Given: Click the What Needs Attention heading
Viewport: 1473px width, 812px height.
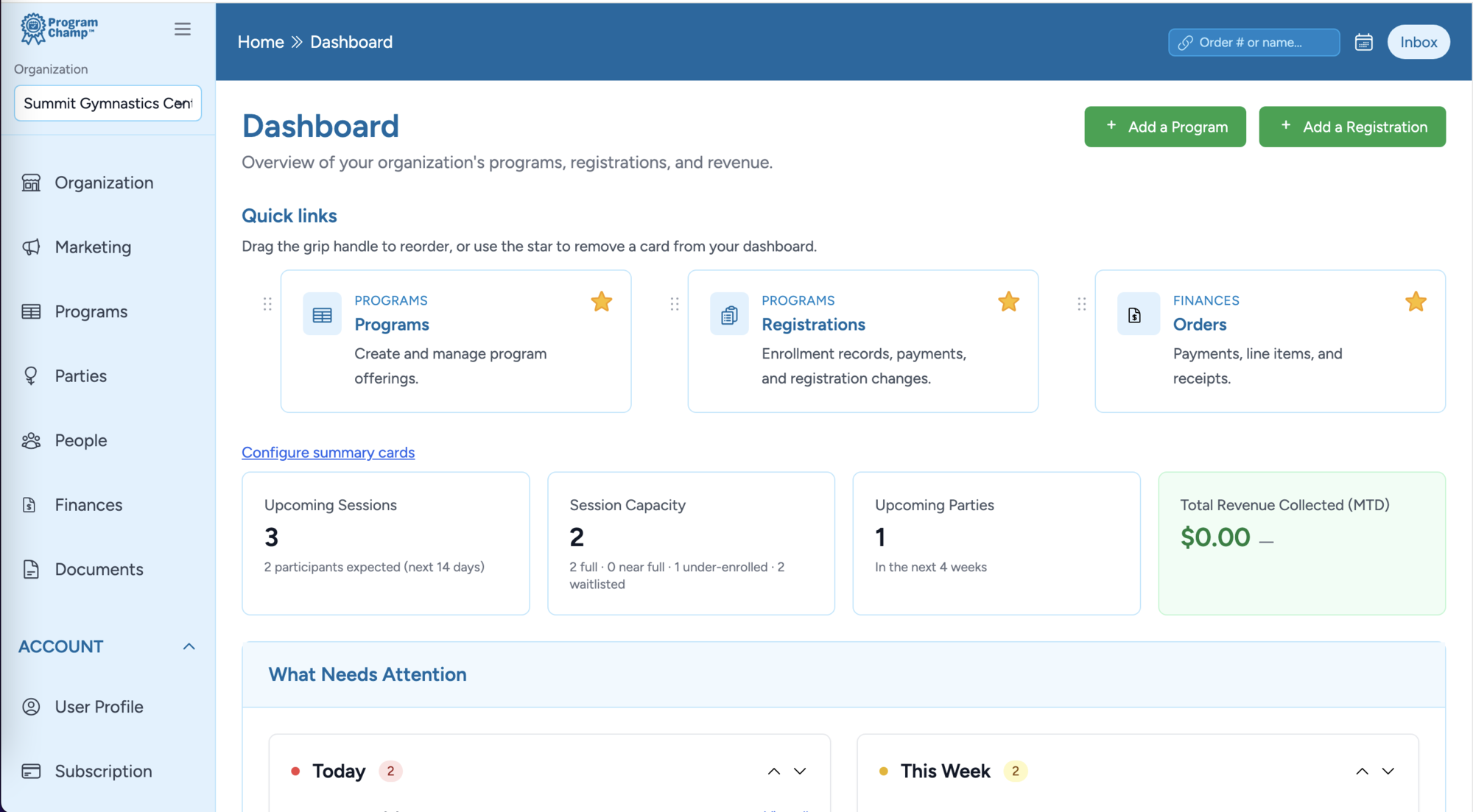Looking at the screenshot, I should click(368, 674).
